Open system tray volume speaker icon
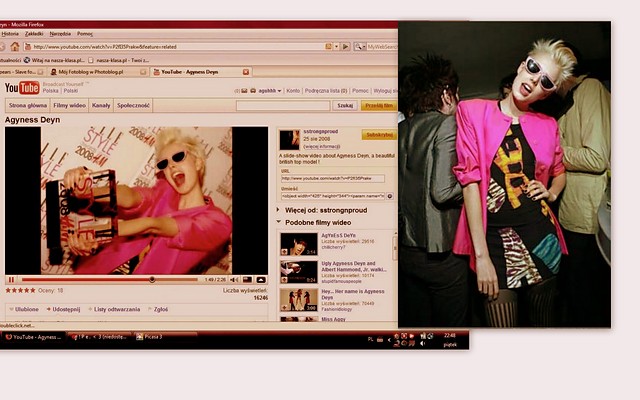This screenshot has width=640, height=400. coord(423,344)
